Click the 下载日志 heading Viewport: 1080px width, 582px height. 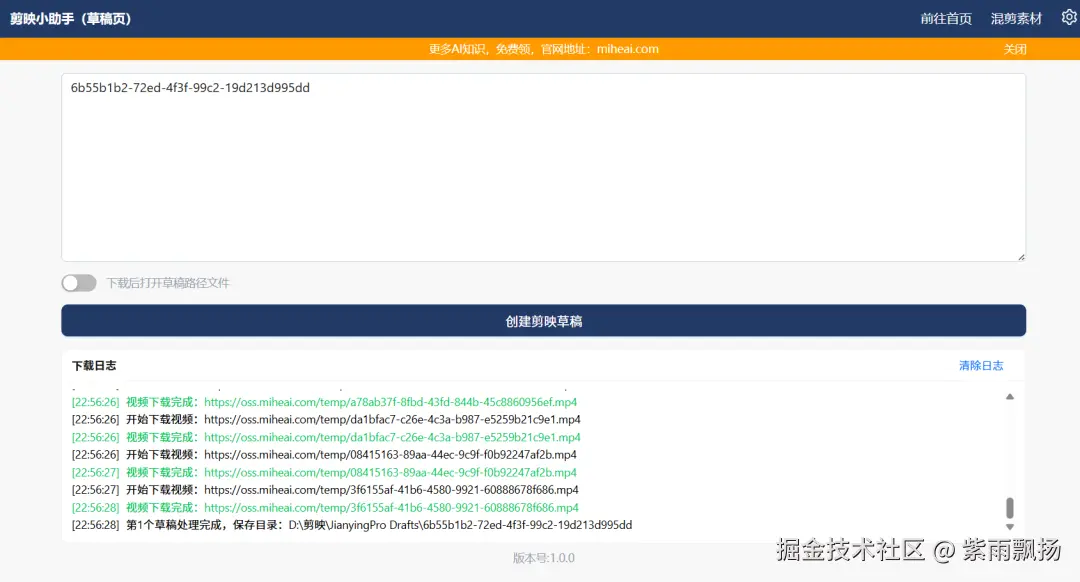(x=94, y=366)
